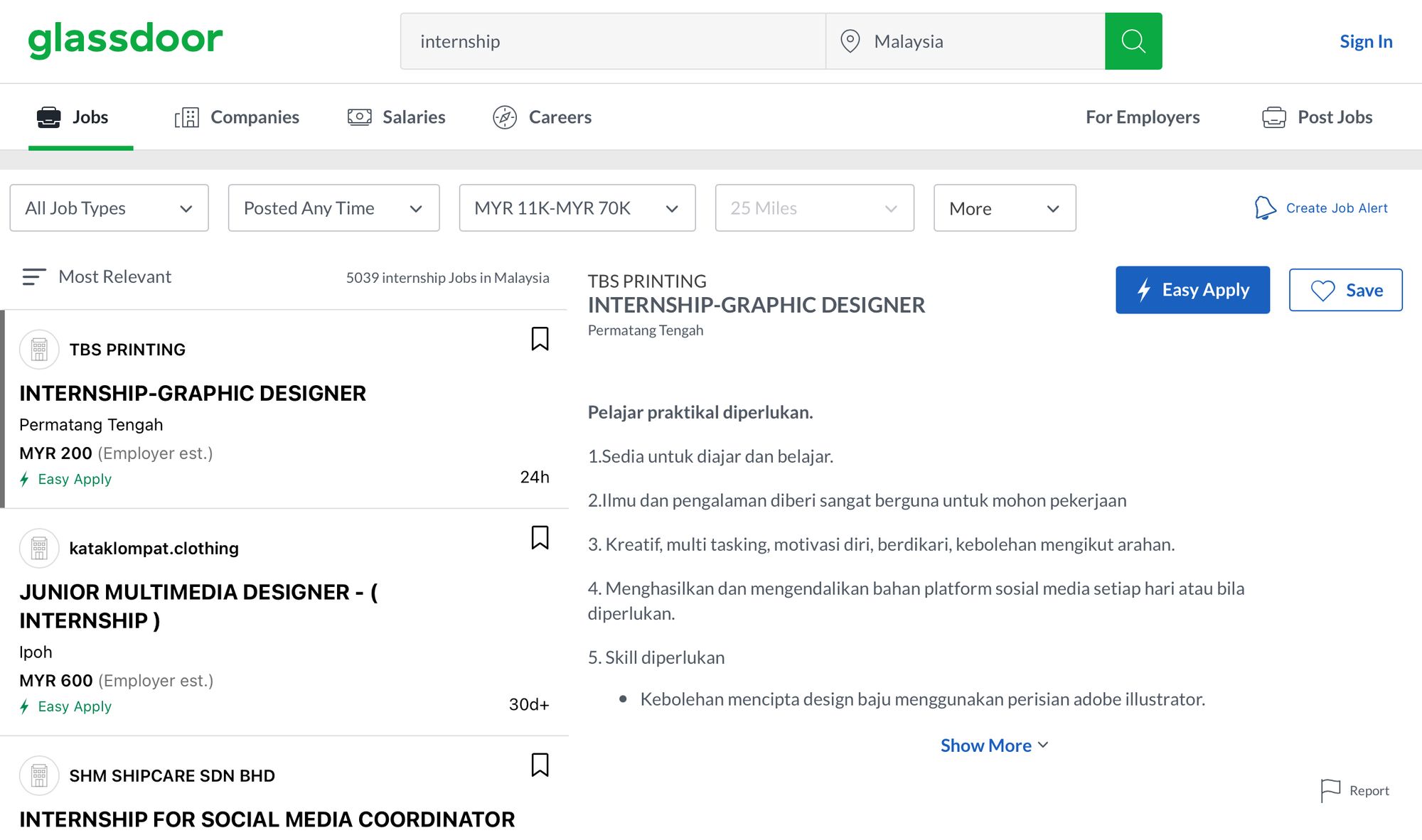Click the Glassdoor logo
The height and width of the screenshot is (840, 1422).
point(125,39)
